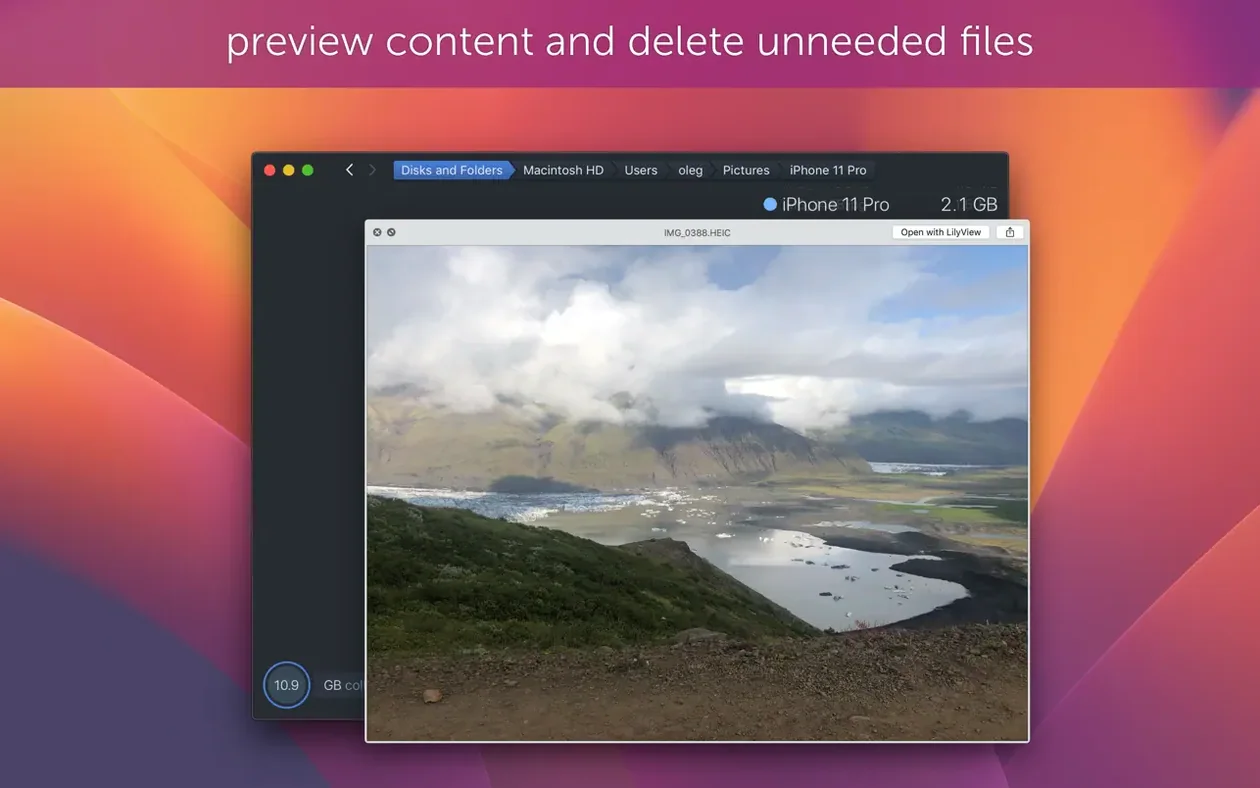The width and height of the screenshot is (1260, 788).
Task: Click the forward chevron arrow in the toolbar
Action: point(372,170)
